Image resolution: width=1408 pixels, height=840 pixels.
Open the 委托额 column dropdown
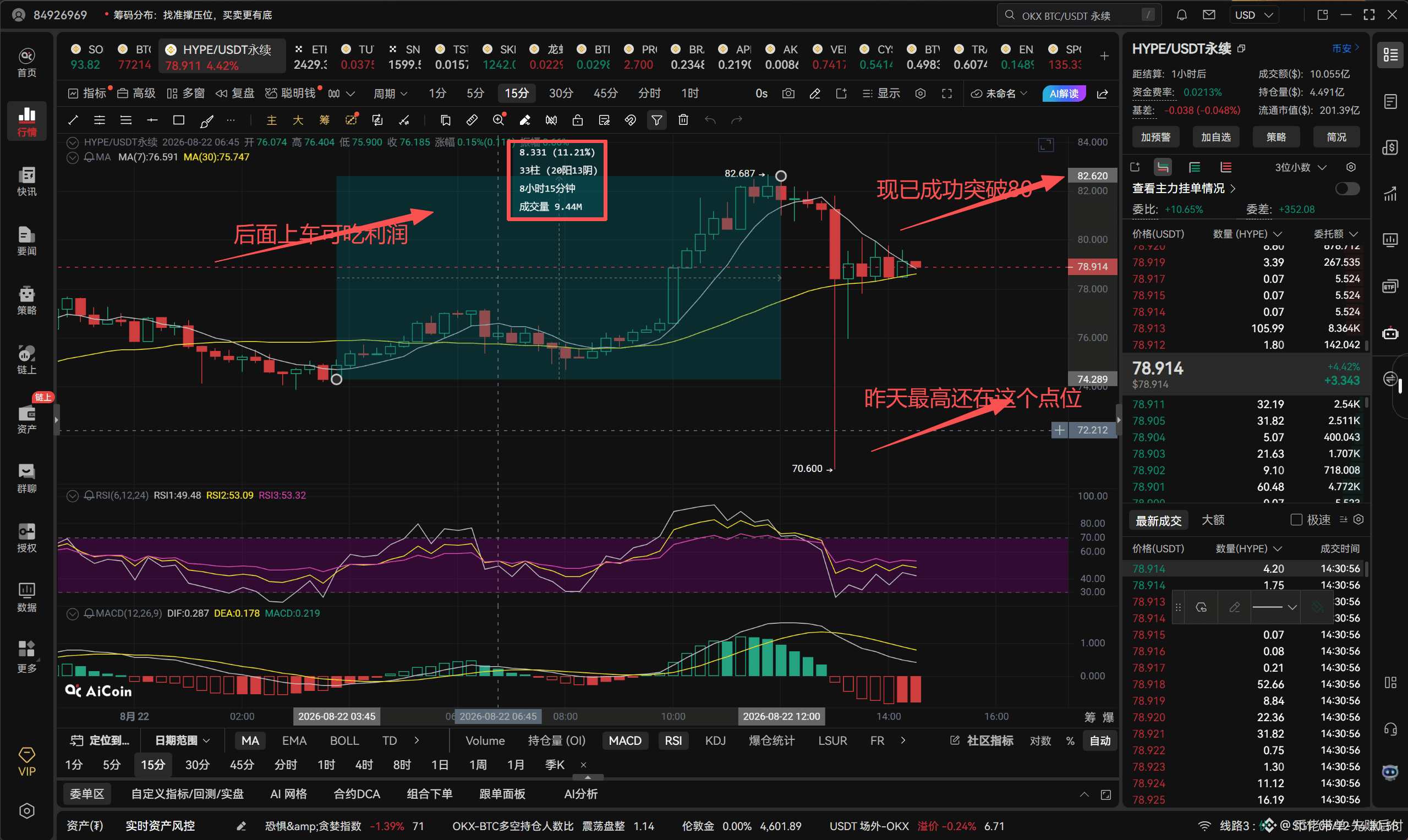pyautogui.click(x=1335, y=234)
